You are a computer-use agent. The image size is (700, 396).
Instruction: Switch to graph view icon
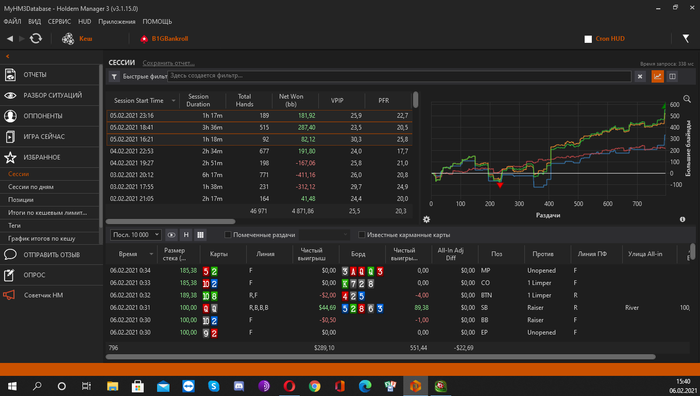point(658,76)
